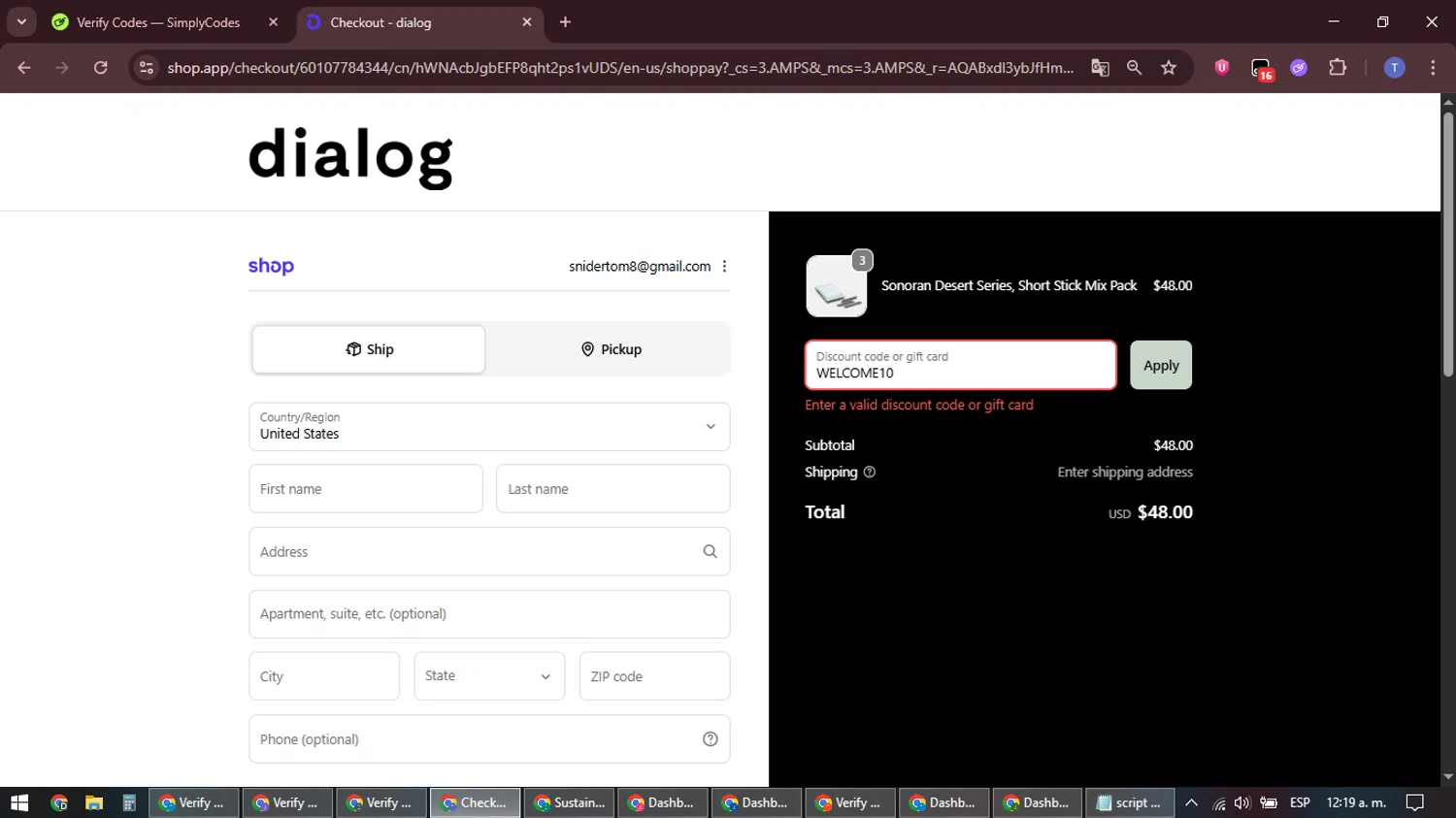Screen dimensions: 1456x818
Task: Open the battery status tray icon
Action: point(1269,802)
